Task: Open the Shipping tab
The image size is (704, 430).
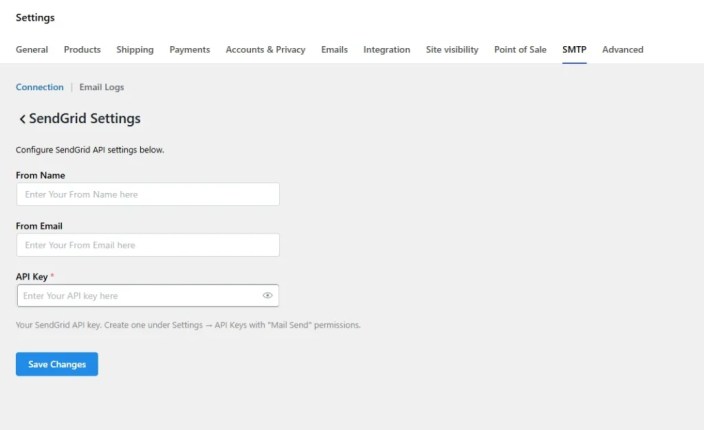Action: pyautogui.click(x=135, y=49)
